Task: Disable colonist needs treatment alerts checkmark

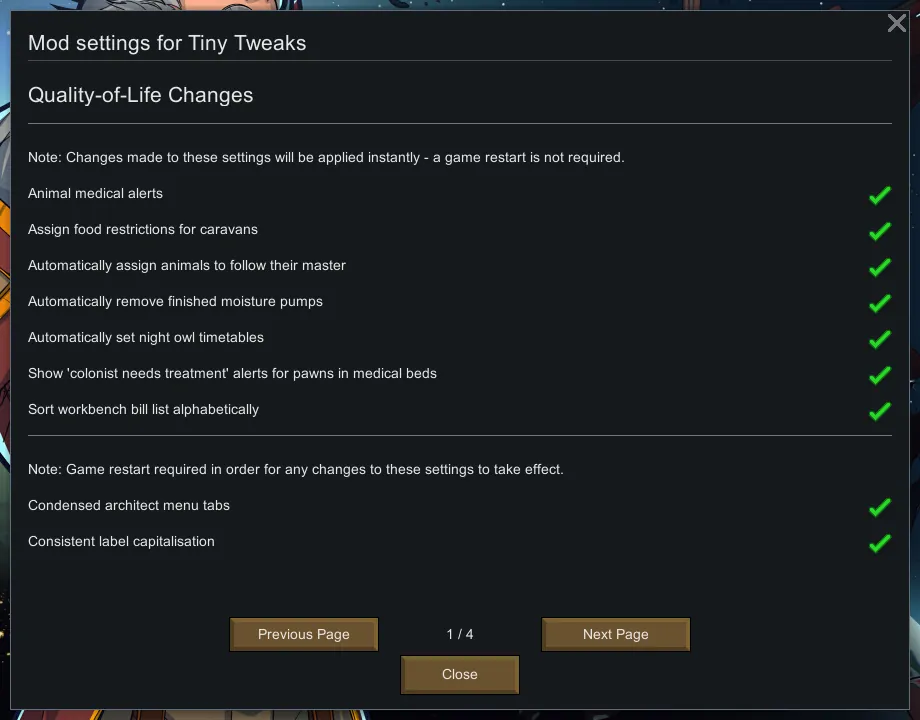Action: tap(879, 375)
